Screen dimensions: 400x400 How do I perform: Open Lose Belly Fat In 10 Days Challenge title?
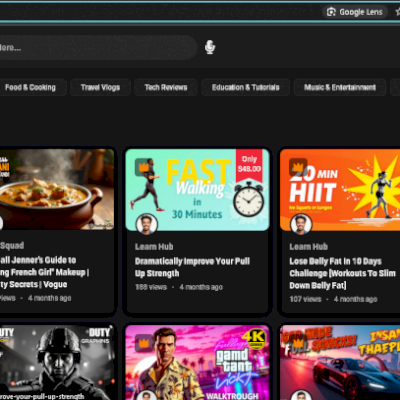click(x=342, y=273)
